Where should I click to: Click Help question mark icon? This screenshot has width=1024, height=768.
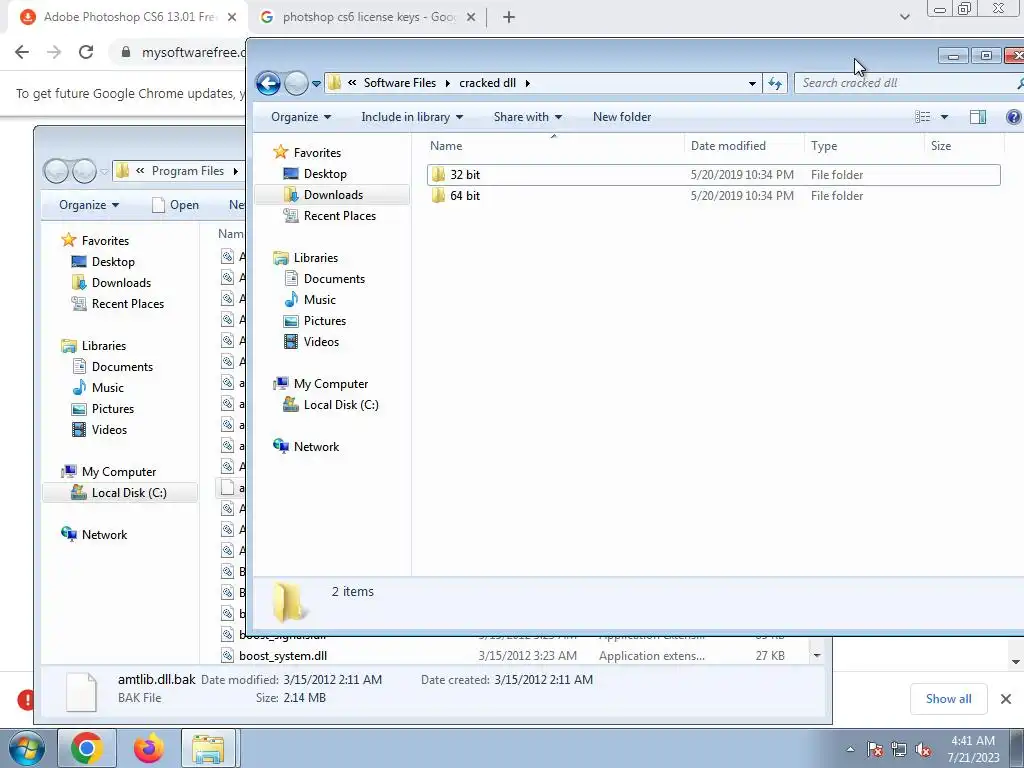coord(1014,117)
